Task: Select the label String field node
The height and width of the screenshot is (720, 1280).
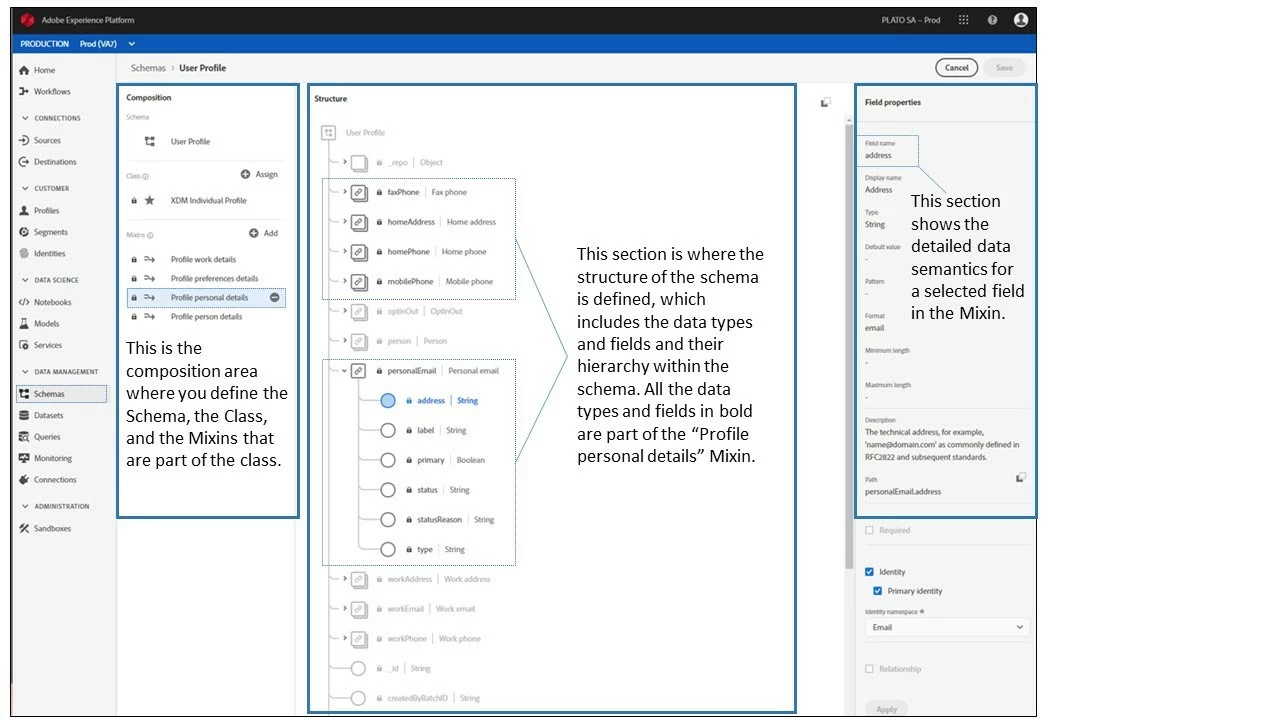Action: click(x=388, y=430)
